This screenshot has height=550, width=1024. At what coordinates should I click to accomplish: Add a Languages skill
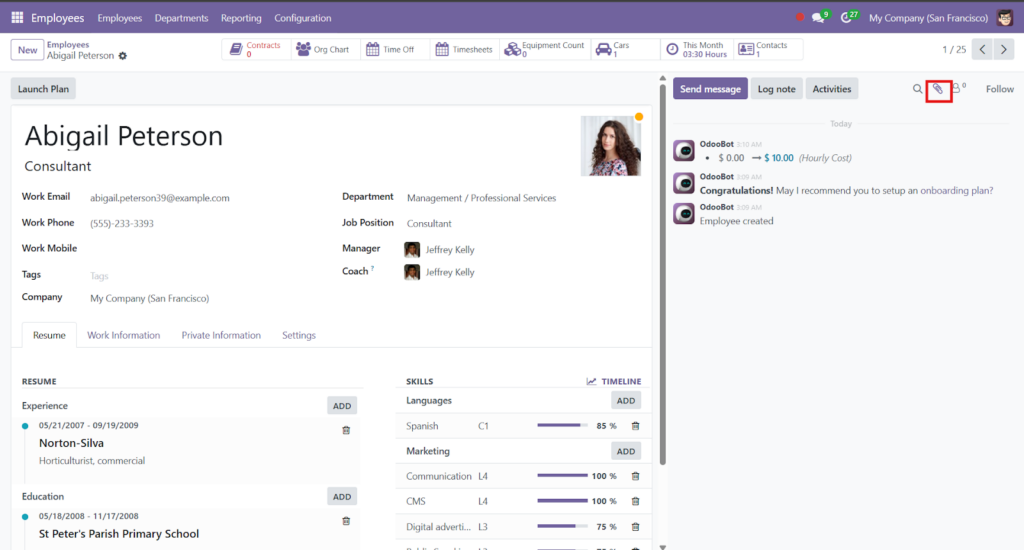coord(626,400)
